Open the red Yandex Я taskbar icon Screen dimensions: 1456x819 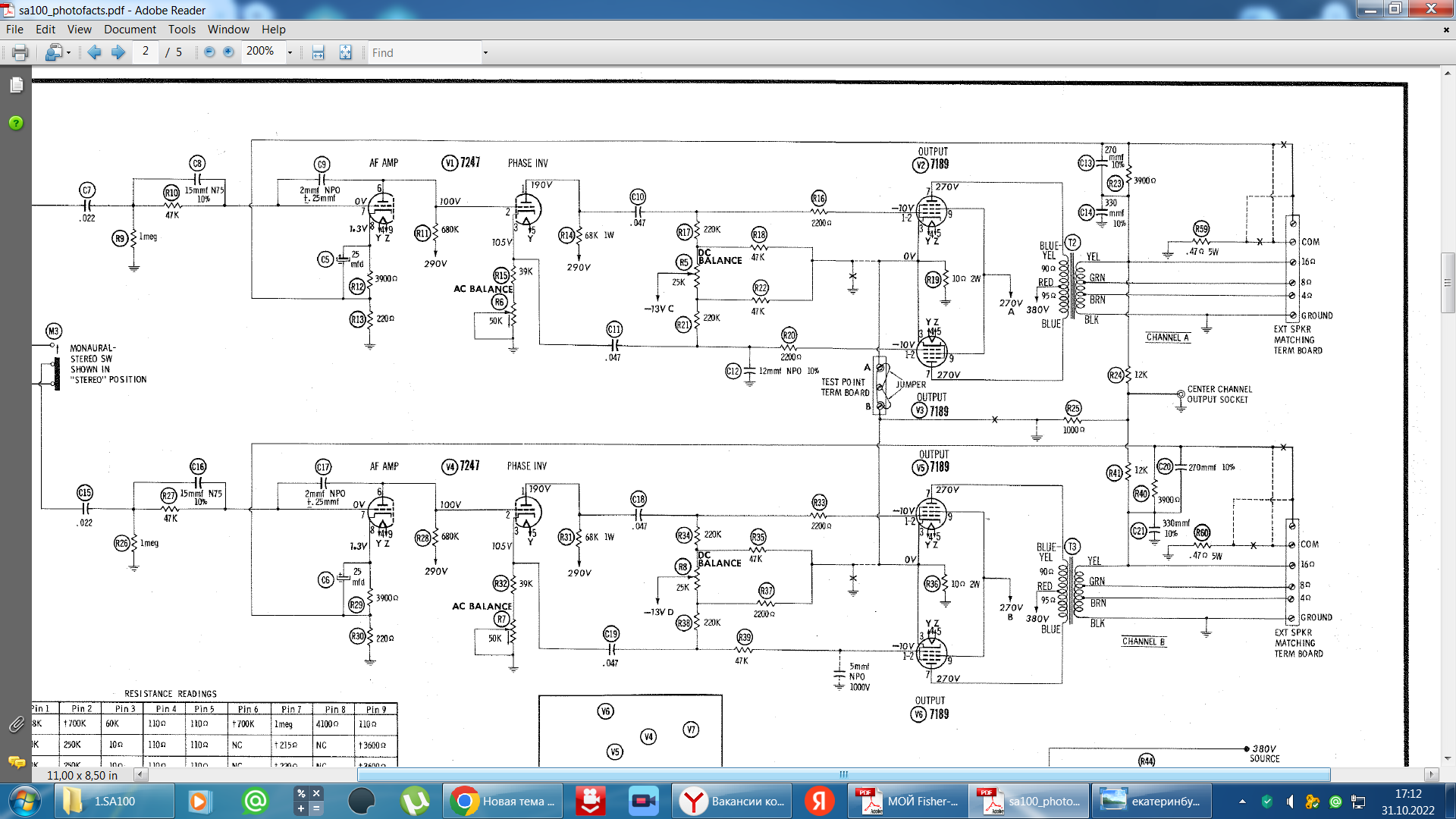(820, 801)
